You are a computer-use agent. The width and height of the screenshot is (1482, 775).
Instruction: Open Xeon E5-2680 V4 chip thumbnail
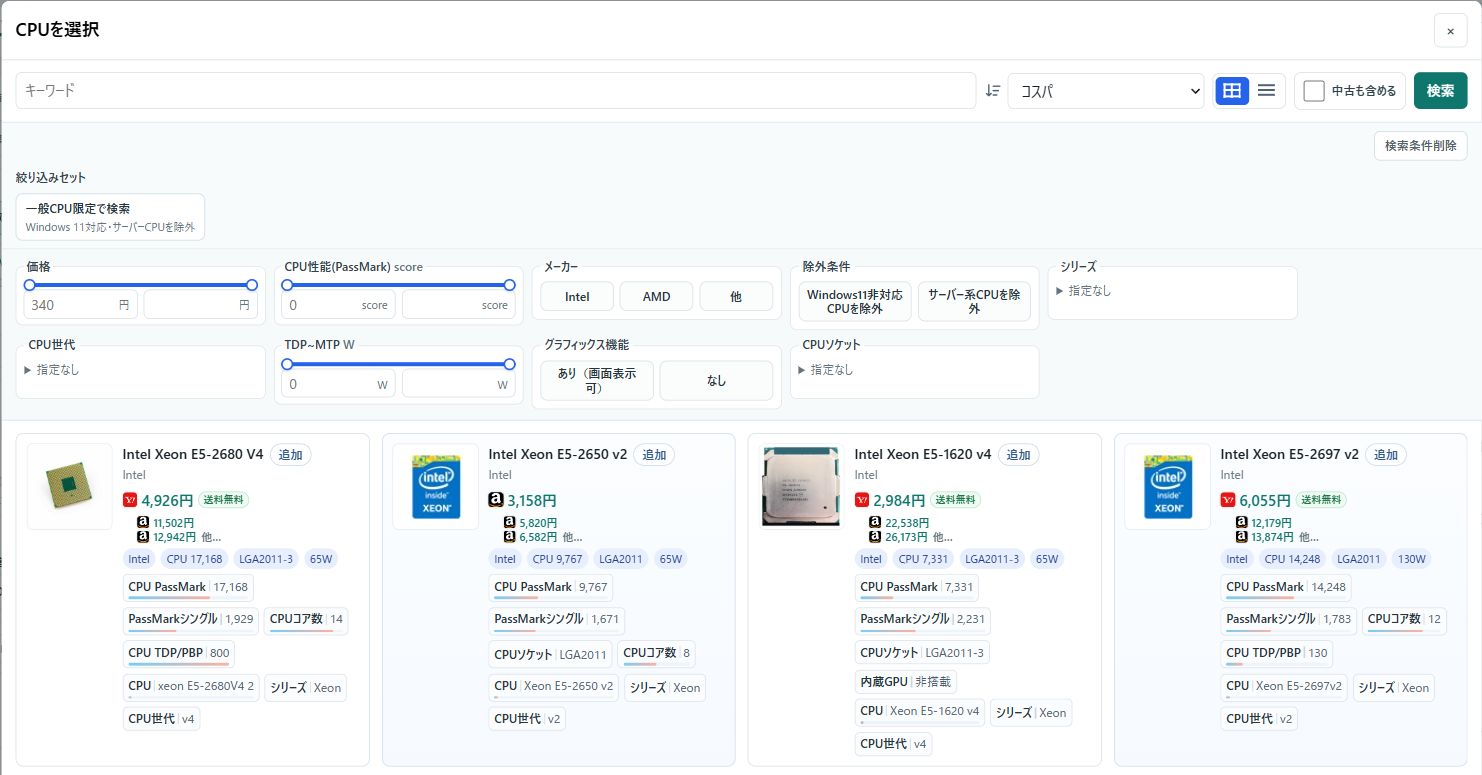point(70,486)
